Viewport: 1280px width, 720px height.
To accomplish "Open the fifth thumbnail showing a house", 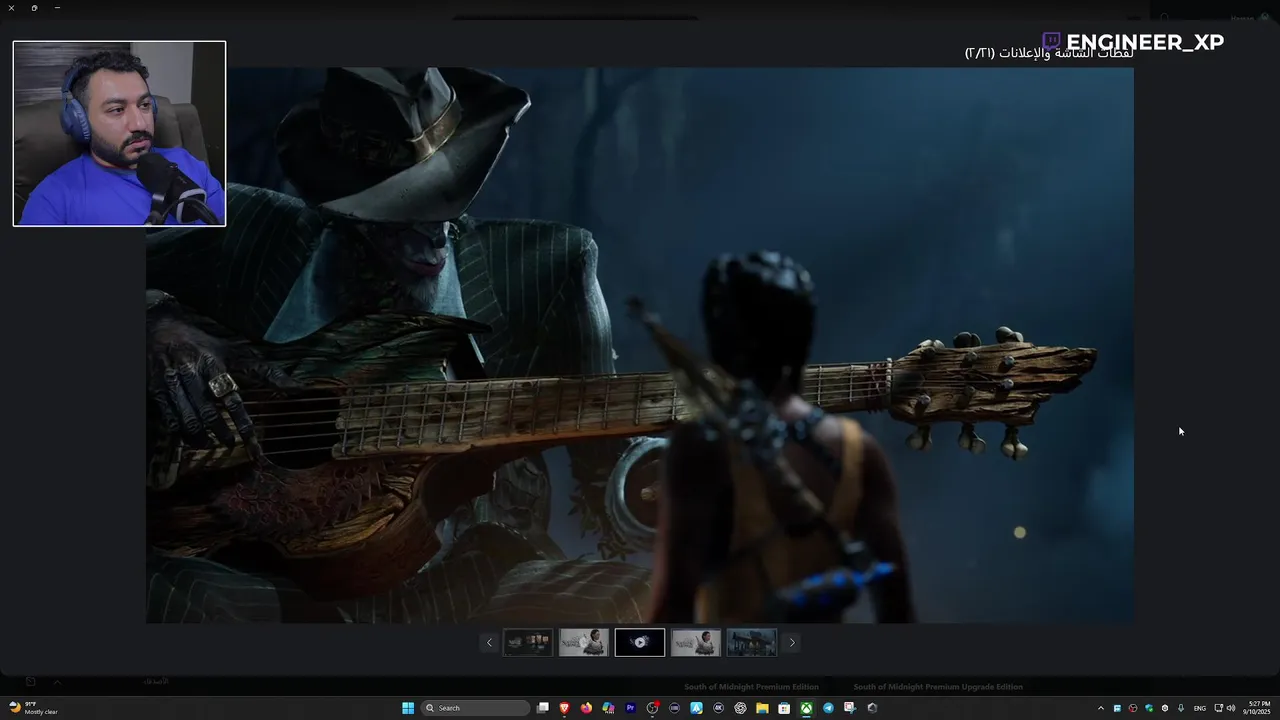I will tap(752, 642).
